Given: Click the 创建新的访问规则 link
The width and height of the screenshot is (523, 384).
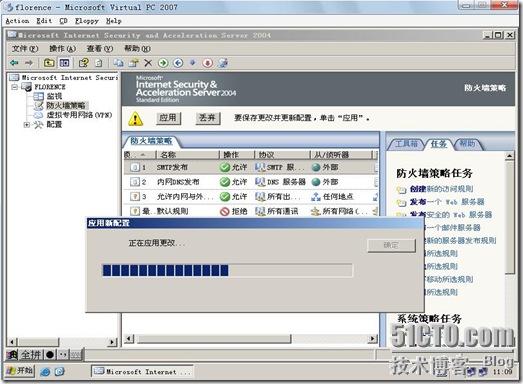Looking at the screenshot, I should tap(441, 189).
